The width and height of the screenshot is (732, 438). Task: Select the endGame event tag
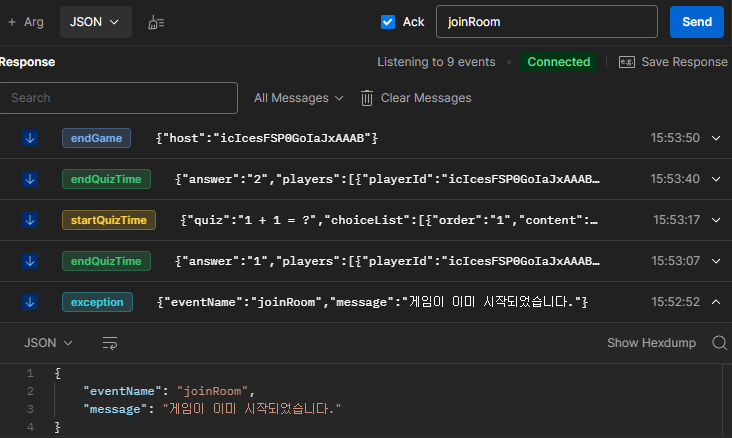click(x=96, y=138)
